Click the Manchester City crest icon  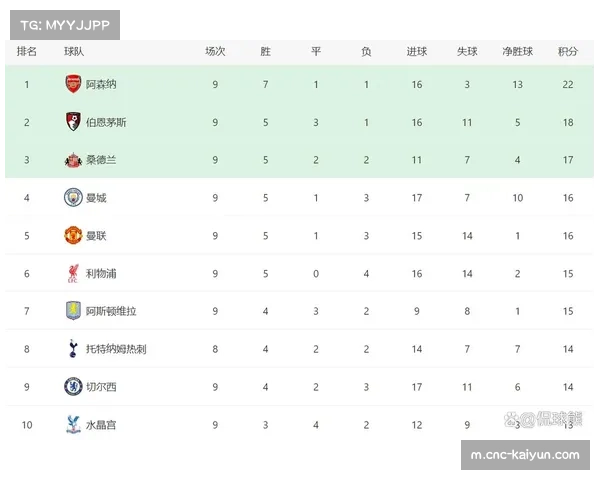73,197
